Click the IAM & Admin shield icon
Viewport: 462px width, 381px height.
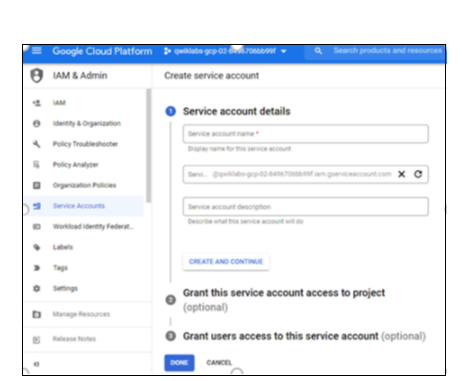pos(37,75)
